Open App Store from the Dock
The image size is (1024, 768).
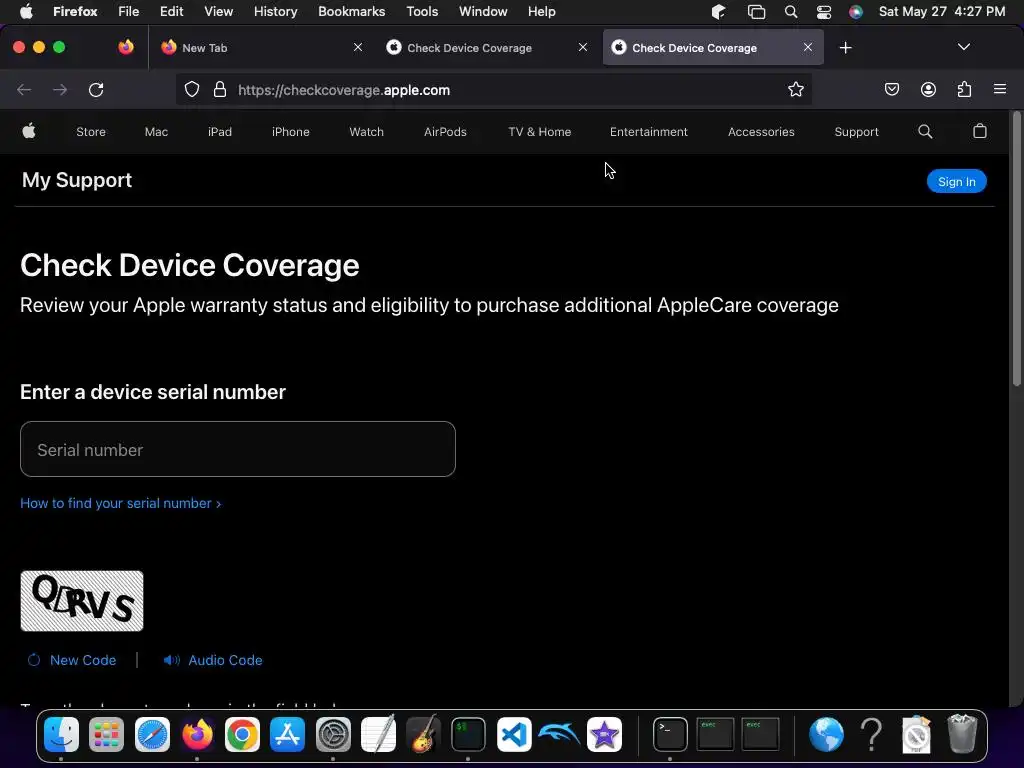[287, 735]
